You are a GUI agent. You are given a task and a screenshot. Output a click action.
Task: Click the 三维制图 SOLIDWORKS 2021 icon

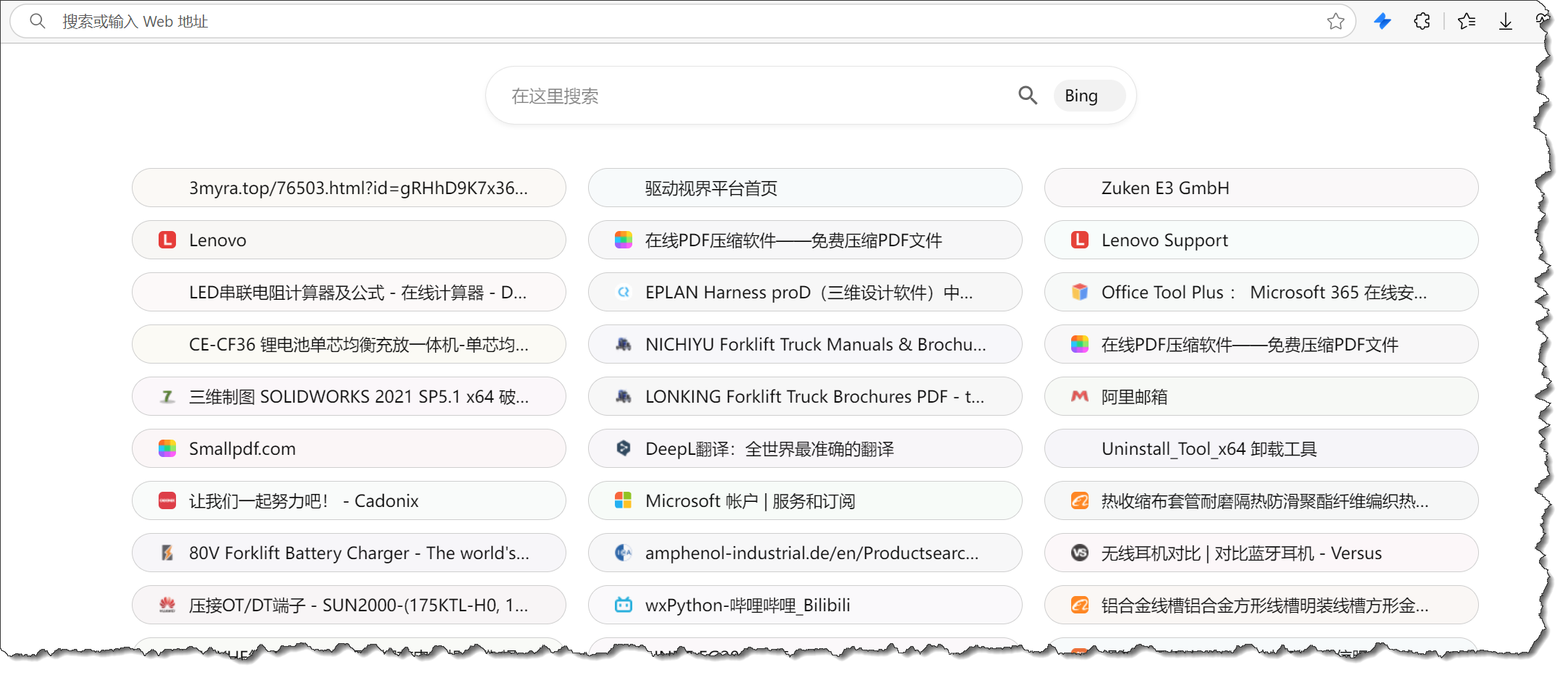[x=167, y=396]
